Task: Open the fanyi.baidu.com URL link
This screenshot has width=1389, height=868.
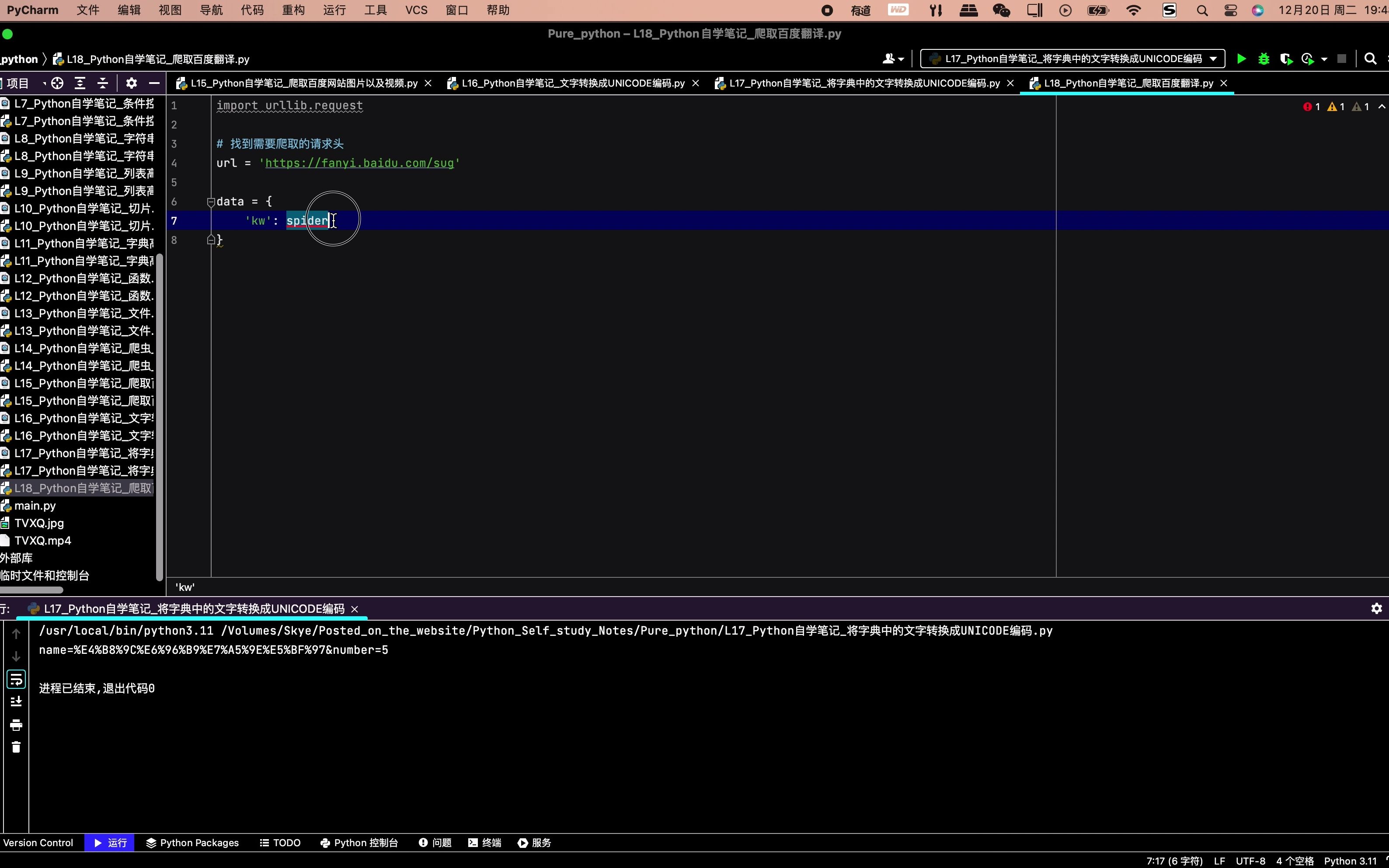Action: coord(360,163)
